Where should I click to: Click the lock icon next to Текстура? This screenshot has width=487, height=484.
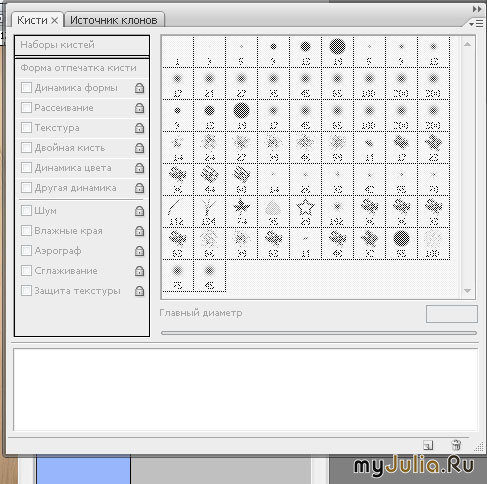(x=139, y=128)
